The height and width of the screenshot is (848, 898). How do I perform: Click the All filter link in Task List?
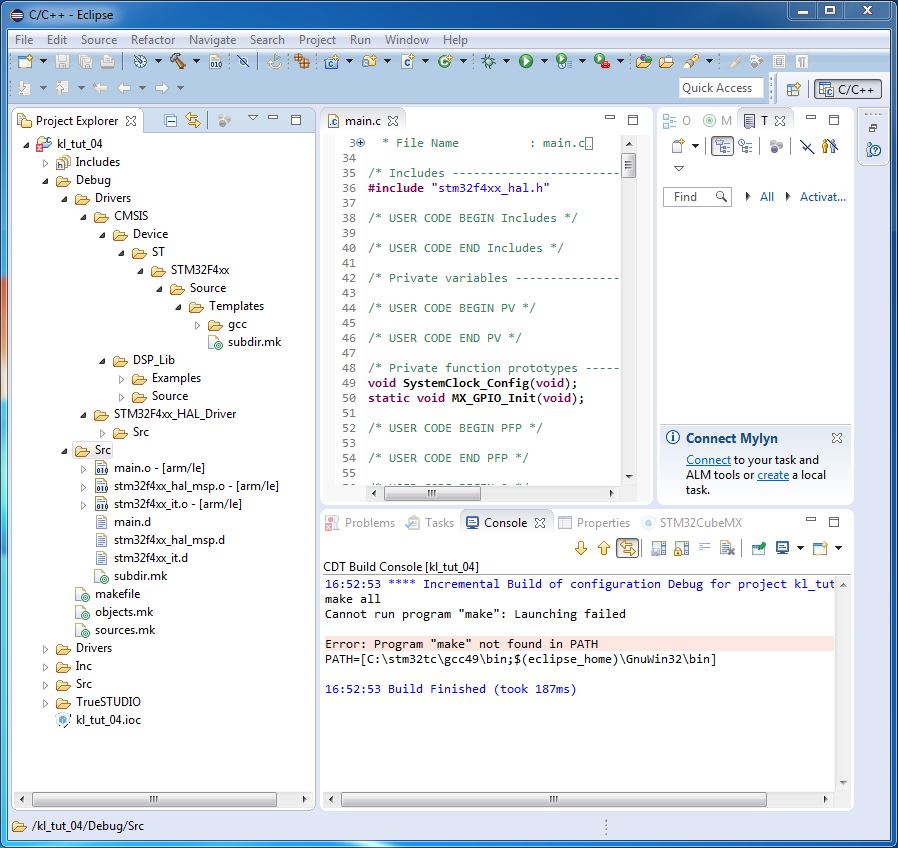767,196
